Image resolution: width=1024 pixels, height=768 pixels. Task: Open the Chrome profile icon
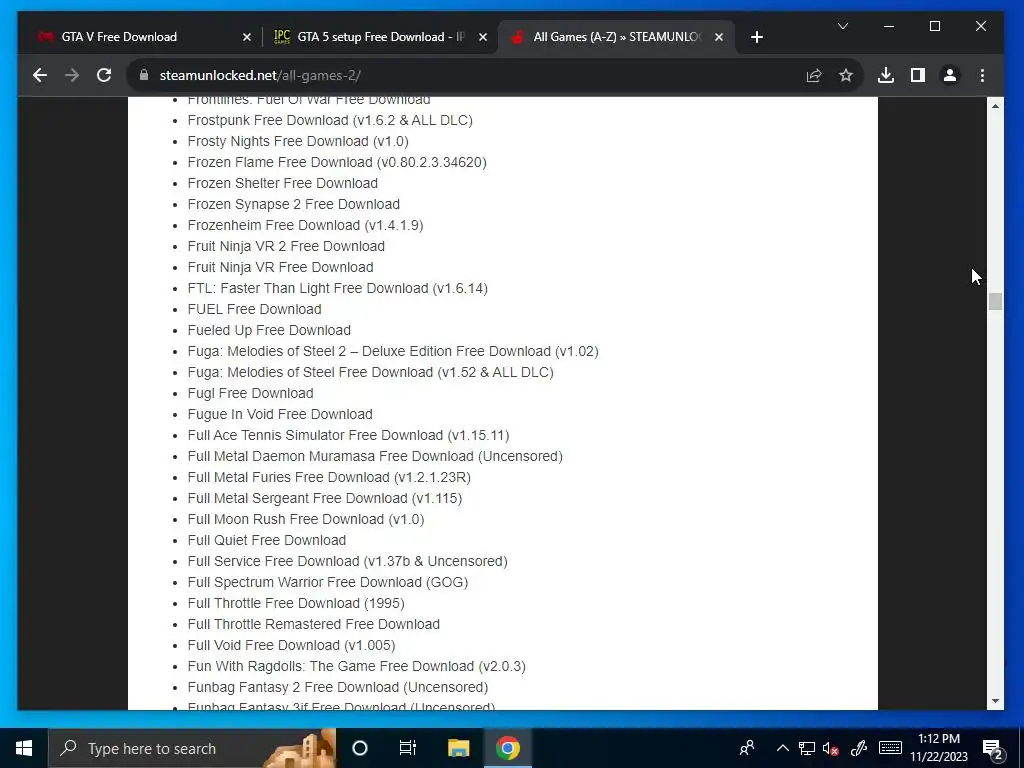click(950, 75)
